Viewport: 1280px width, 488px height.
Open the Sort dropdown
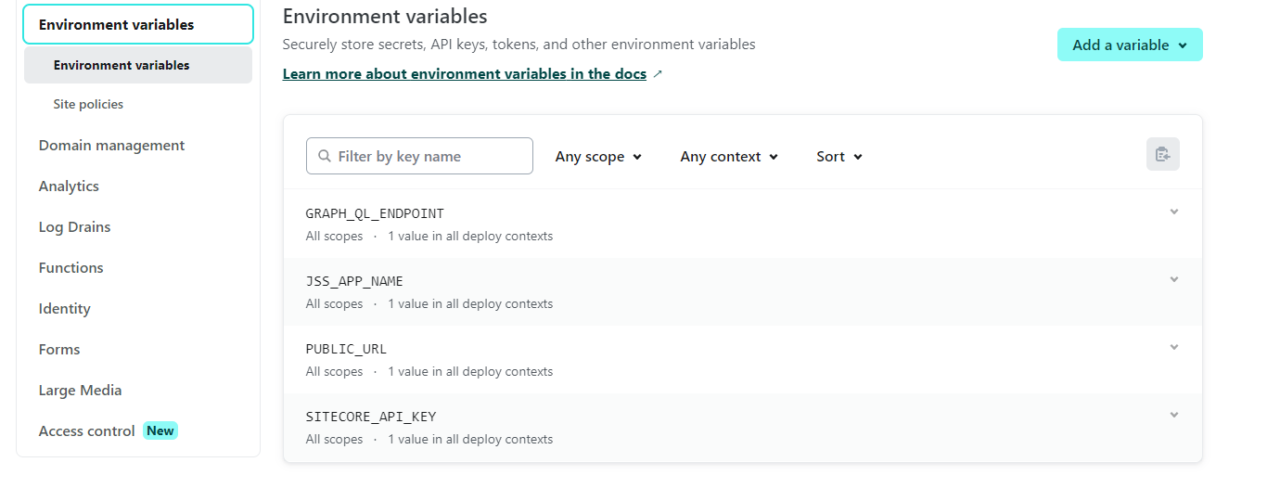pos(839,157)
